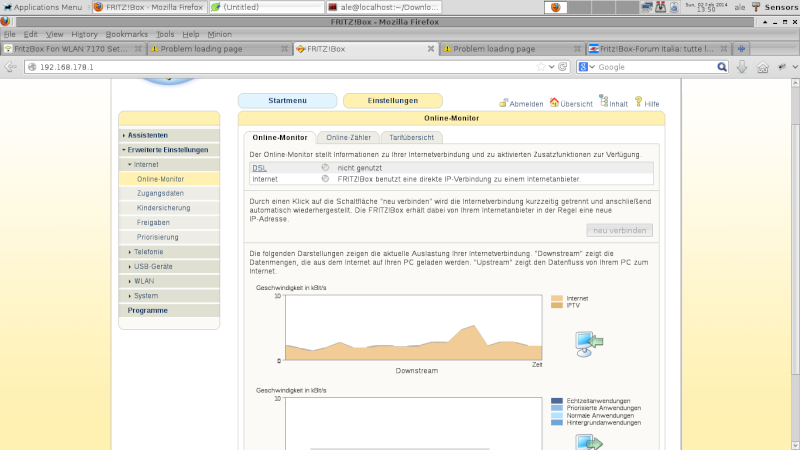The height and width of the screenshot is (450, 800).
Task: Click the Startmenu button
Action: (287, 101)
